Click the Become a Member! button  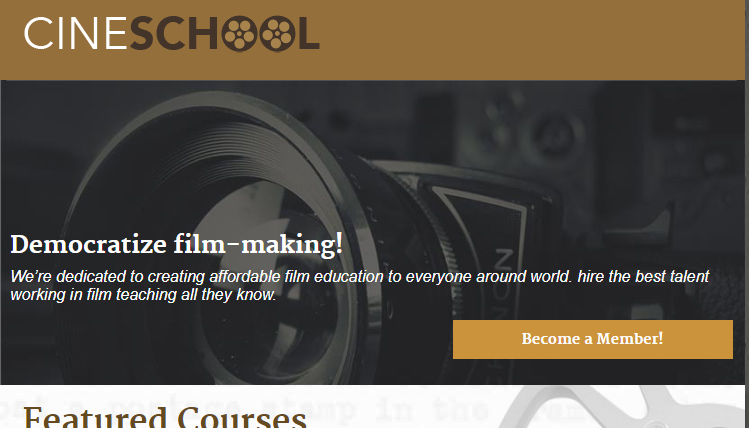click(592, 339)
